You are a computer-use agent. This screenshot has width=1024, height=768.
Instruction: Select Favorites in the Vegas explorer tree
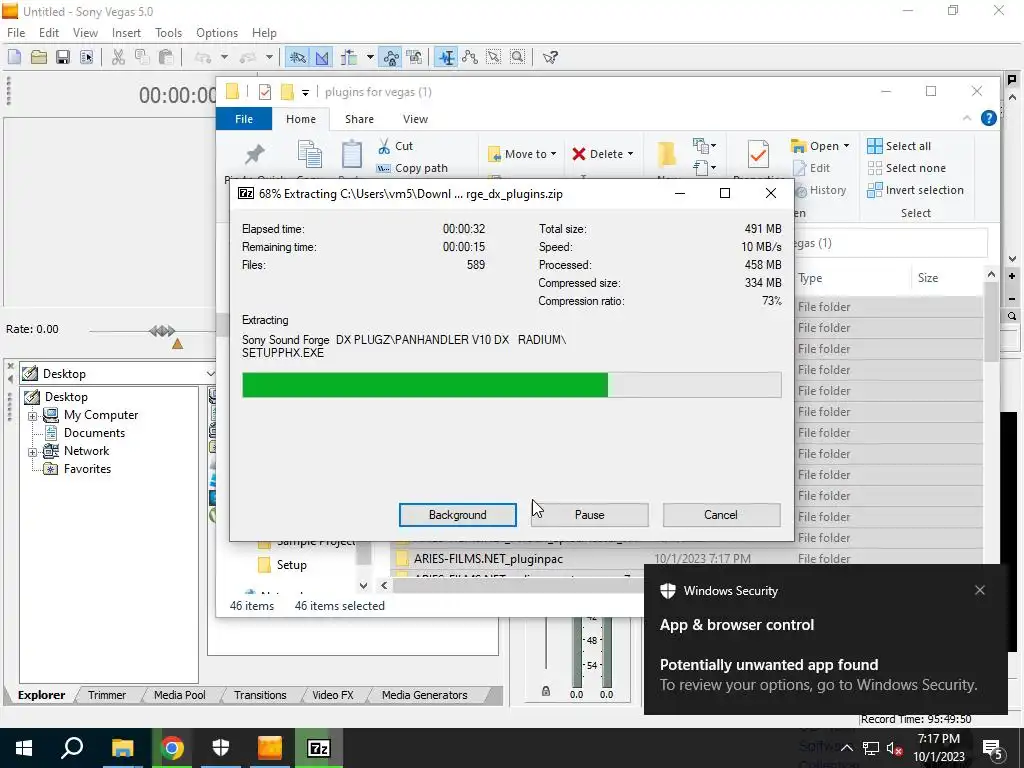coord(87,469)
